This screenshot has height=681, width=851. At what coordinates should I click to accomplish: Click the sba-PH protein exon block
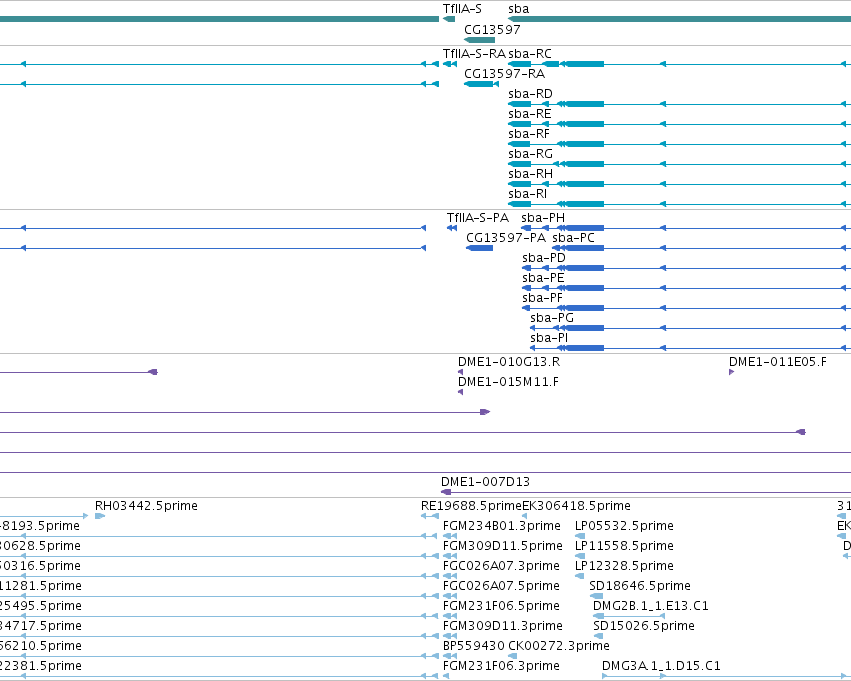585,228
